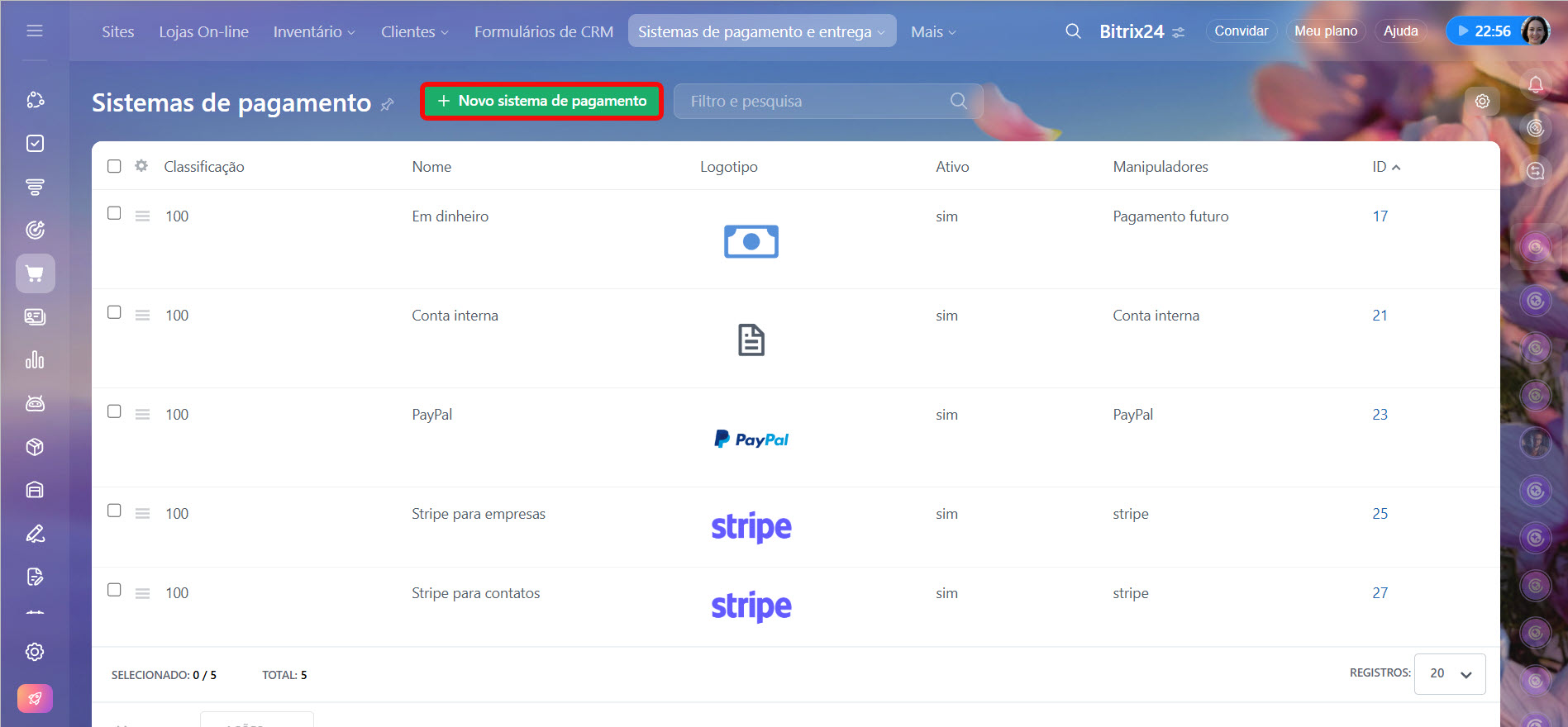Open the tasks checkmark icon in sidebar

coord(35,144)
